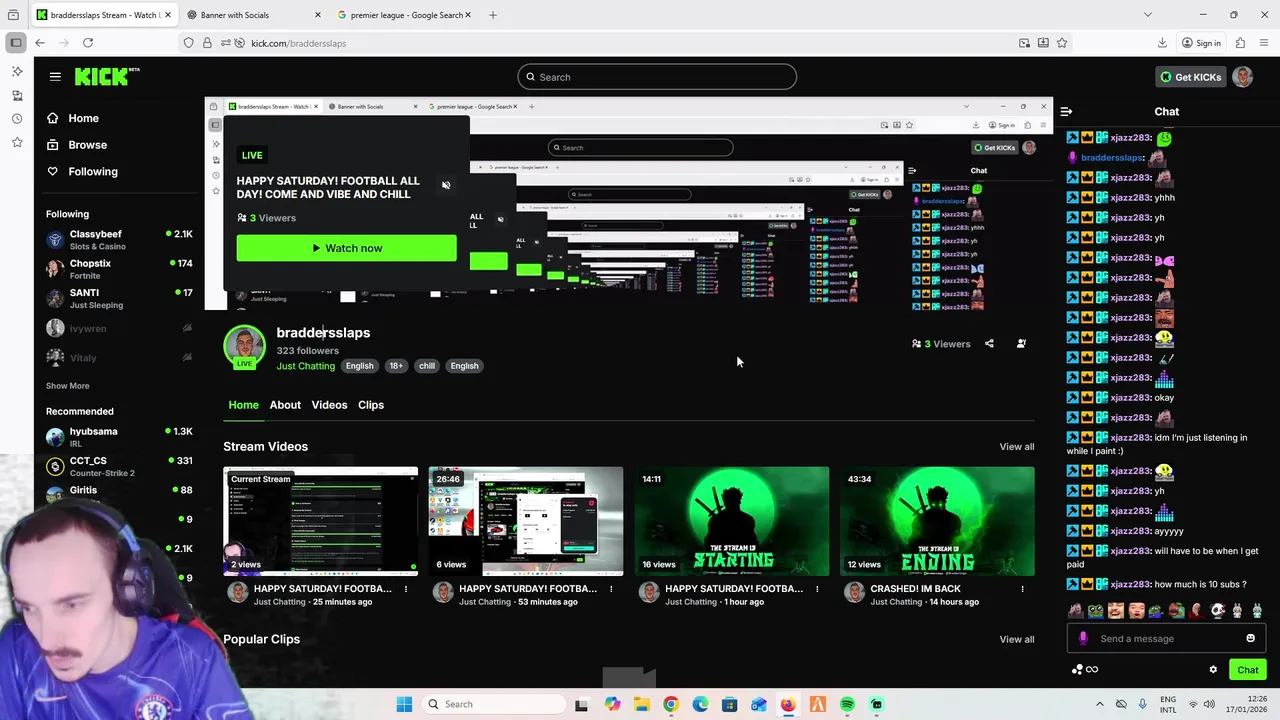Open ivywren offline channel
Viewport: 1280px width, 720px height.
(x=118, y=328)
